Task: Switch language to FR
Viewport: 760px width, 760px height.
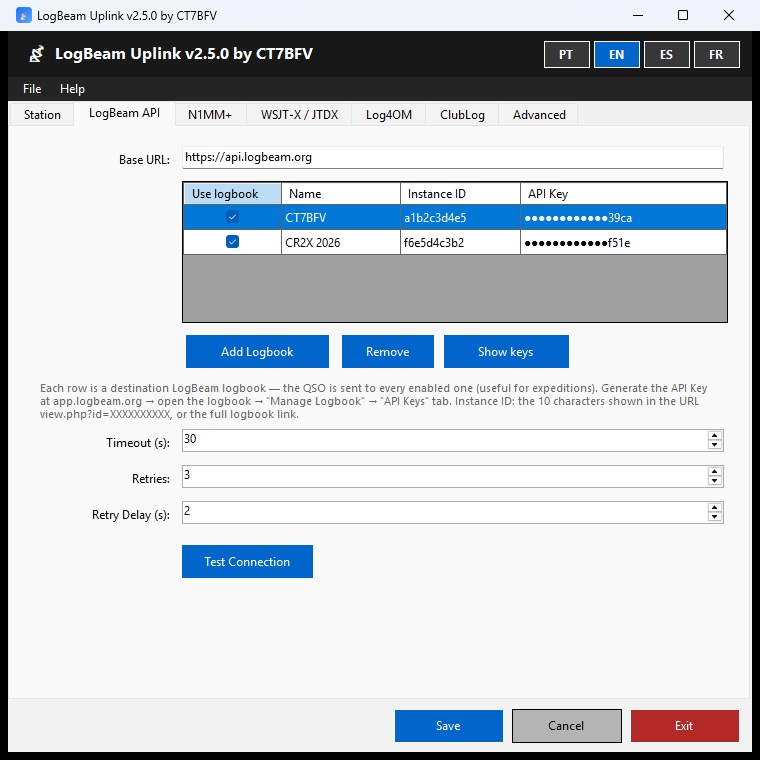Action: tap(716, 55)
